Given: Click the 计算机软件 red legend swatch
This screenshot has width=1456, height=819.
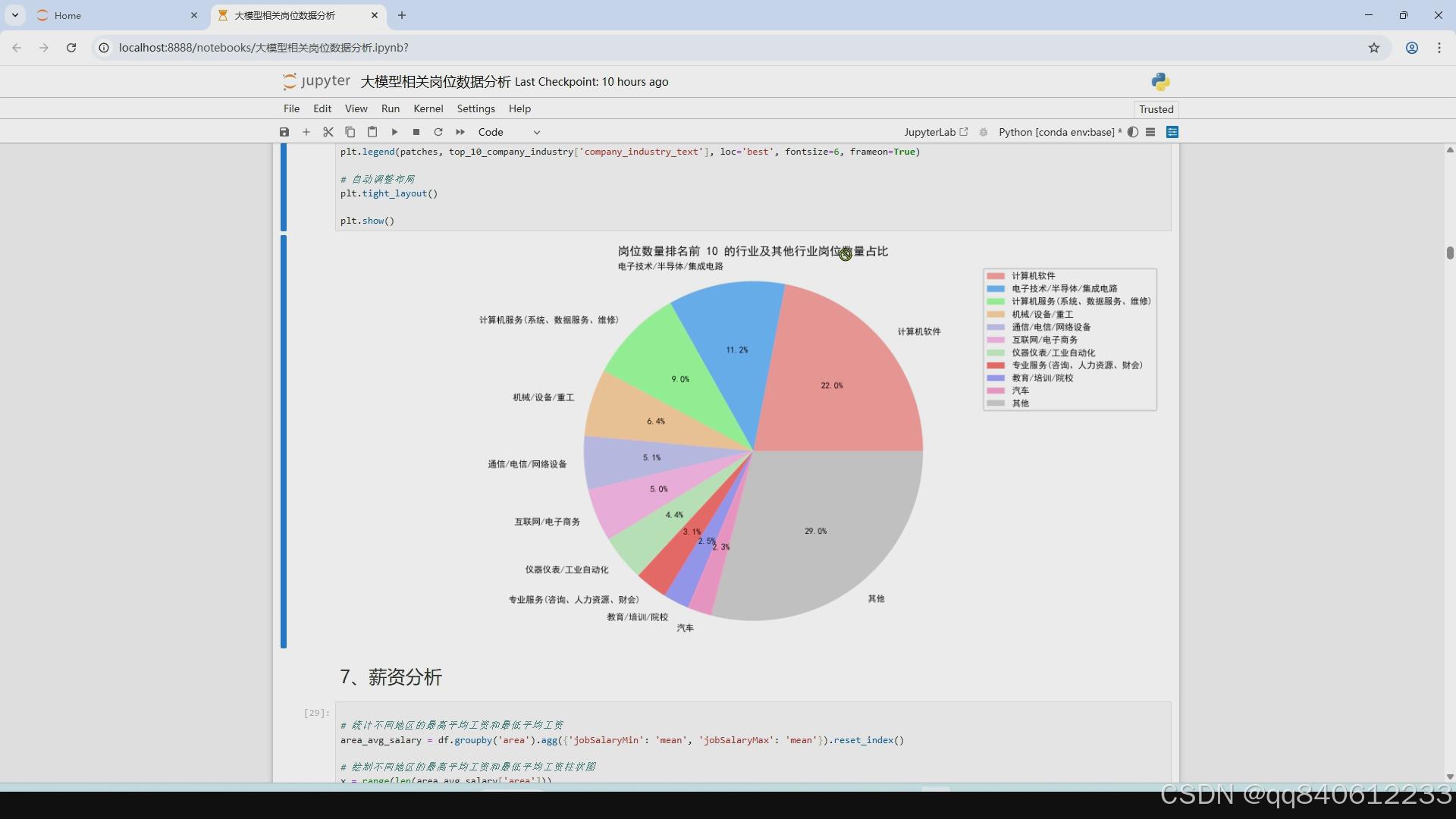Looking at the screenshot, I should pos(996,276).
